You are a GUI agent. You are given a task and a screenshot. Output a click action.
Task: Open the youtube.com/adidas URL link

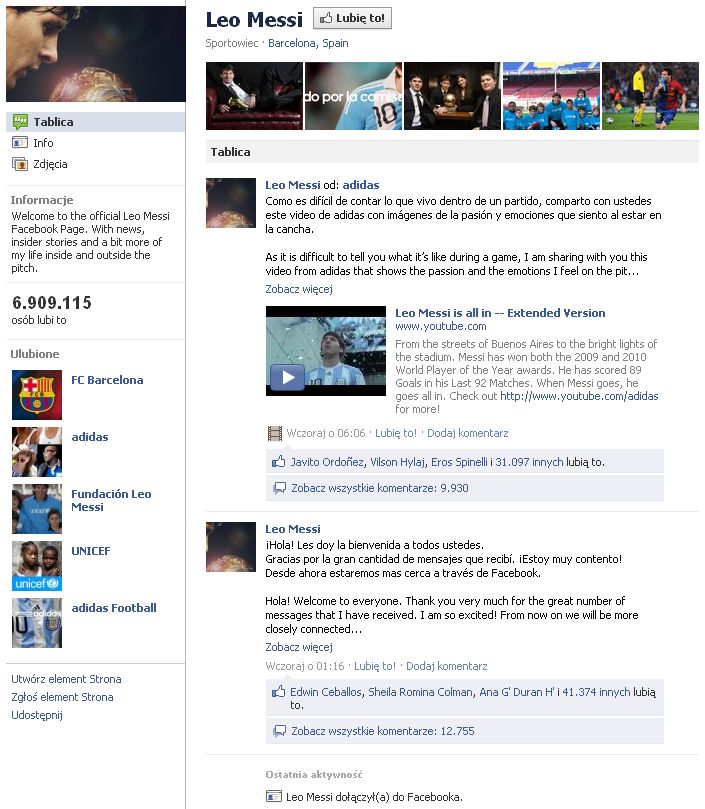pyautogui.click(x=579, y=396)
